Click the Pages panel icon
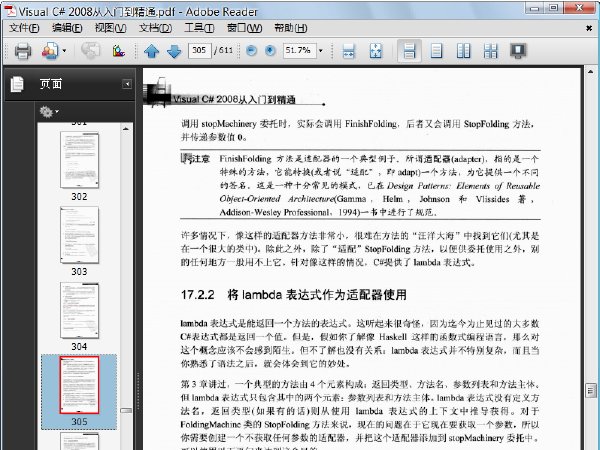 click(17, 84)
